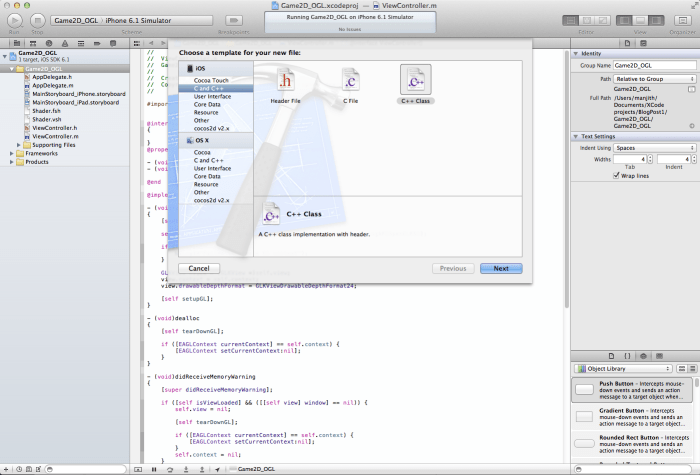700x475 pixels.
Task: Choose the C File template
Action: [350, 85]
